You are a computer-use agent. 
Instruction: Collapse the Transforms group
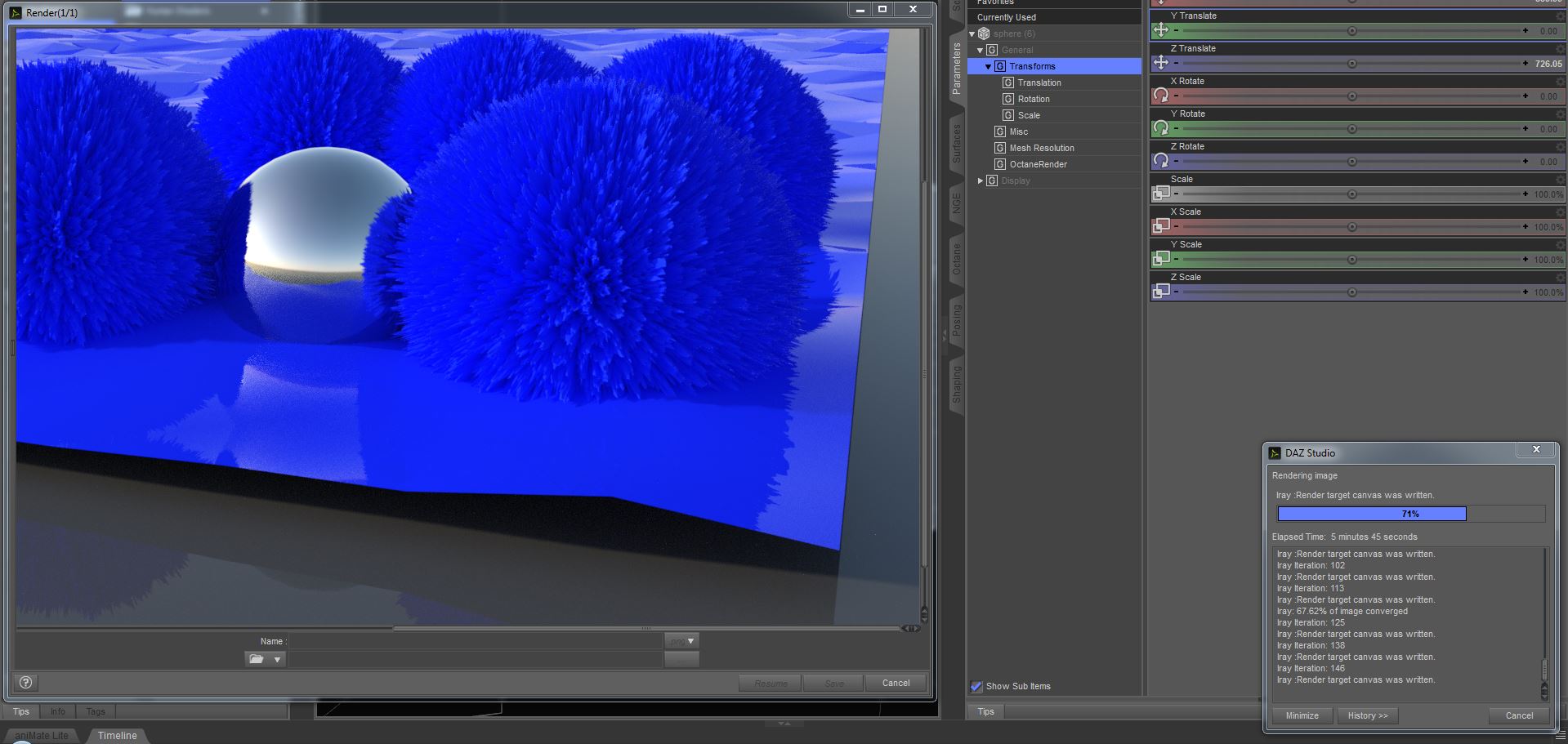[x=989, y=67]
